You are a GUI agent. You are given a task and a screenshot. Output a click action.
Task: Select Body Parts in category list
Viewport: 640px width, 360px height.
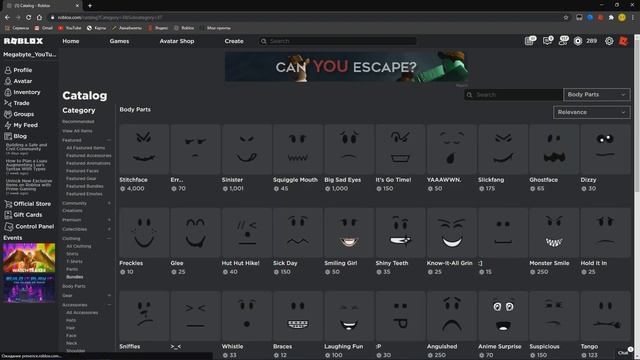tap(74, 286)
